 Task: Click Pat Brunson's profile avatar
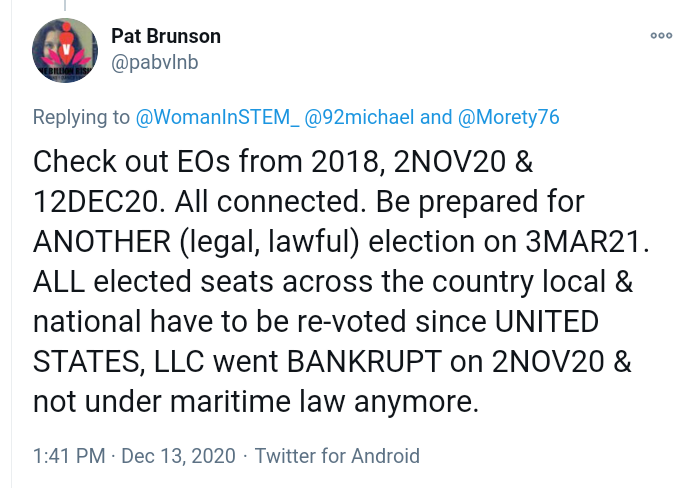(x=65, y=51)
